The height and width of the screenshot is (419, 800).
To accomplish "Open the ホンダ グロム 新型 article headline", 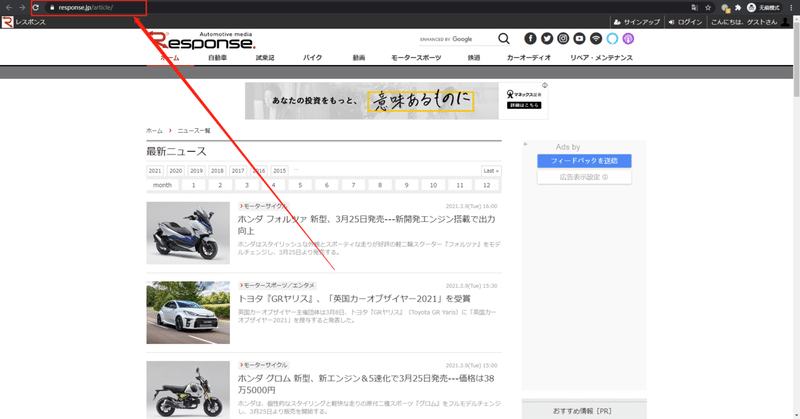I will coord(366,384).
